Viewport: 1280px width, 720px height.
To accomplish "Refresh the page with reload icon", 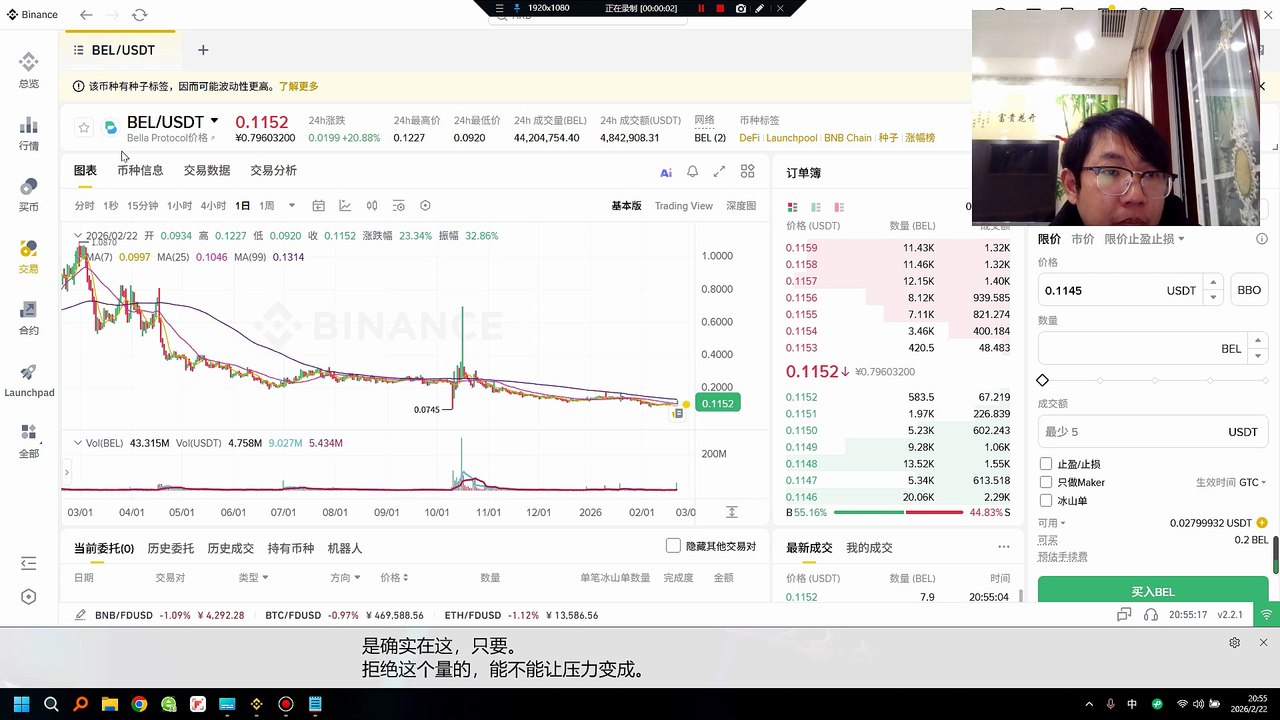I will (x=139, y=15).
